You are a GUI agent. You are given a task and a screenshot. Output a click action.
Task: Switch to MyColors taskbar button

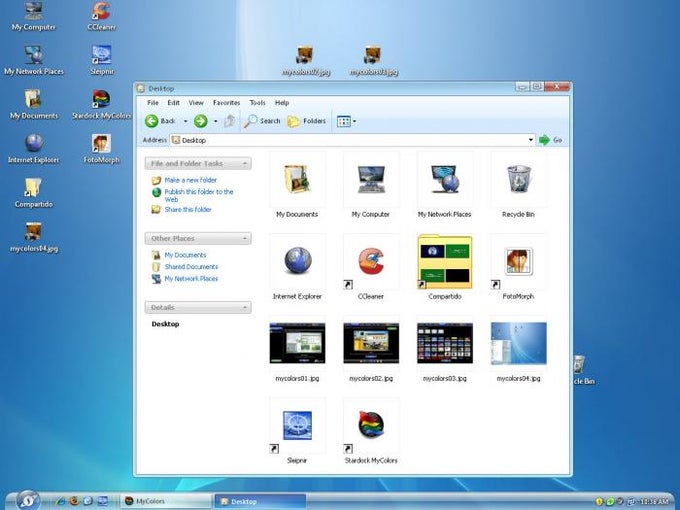point(166,501)
